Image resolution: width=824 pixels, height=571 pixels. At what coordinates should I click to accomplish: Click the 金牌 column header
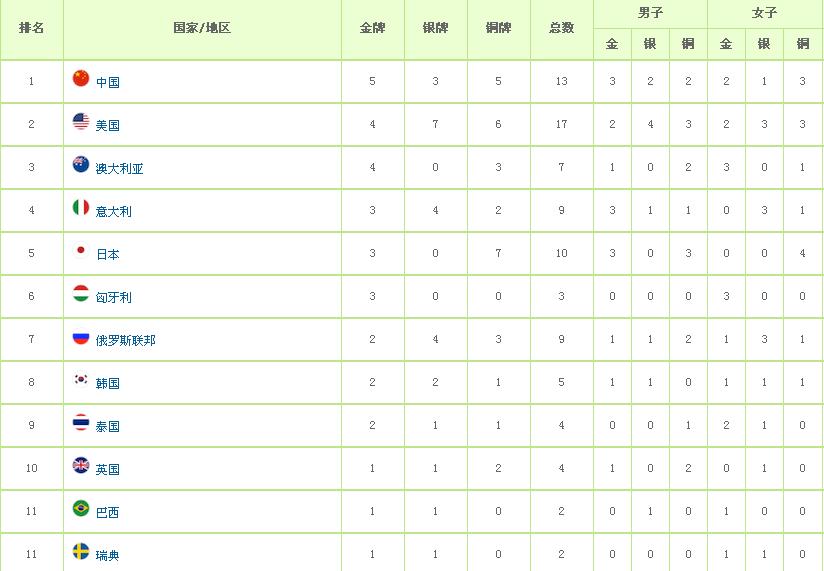373,28
